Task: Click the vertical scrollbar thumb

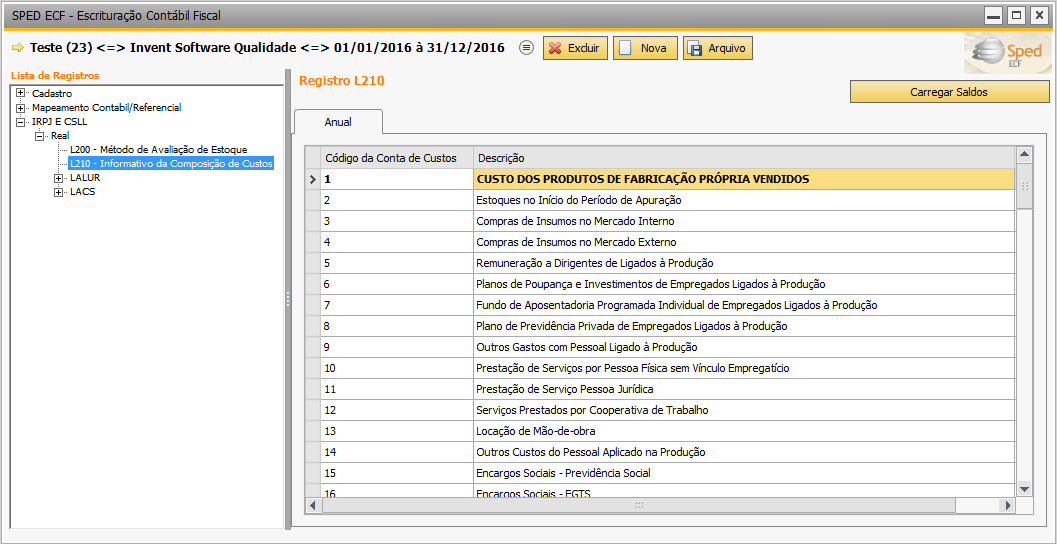Action: point(1024,186)
